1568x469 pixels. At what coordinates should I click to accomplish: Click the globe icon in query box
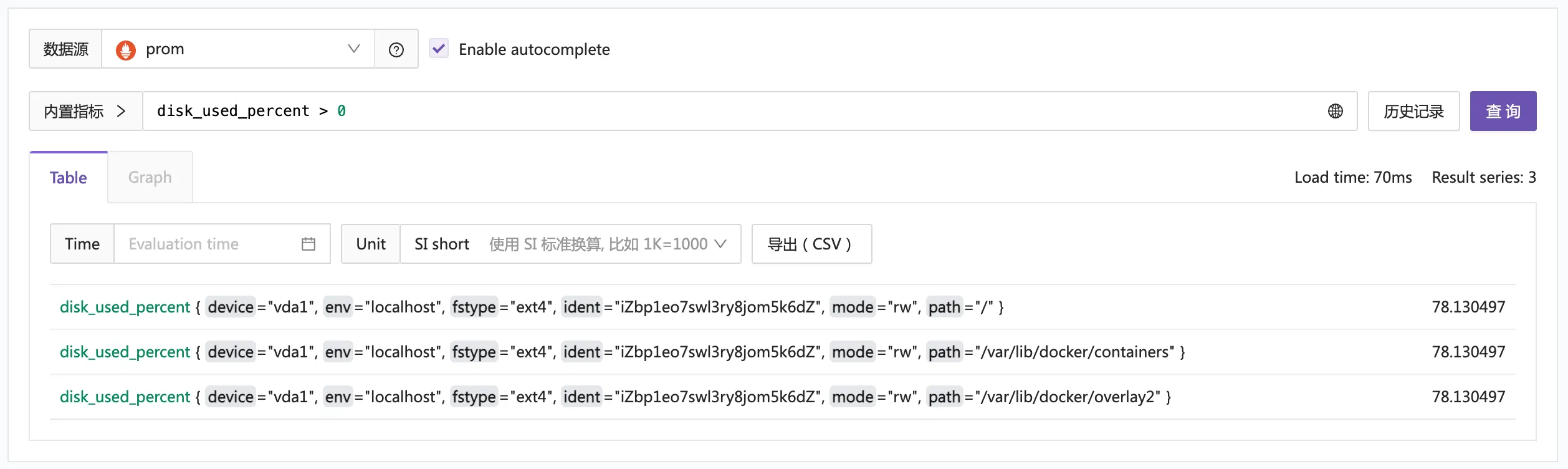tap(1335, 111)
